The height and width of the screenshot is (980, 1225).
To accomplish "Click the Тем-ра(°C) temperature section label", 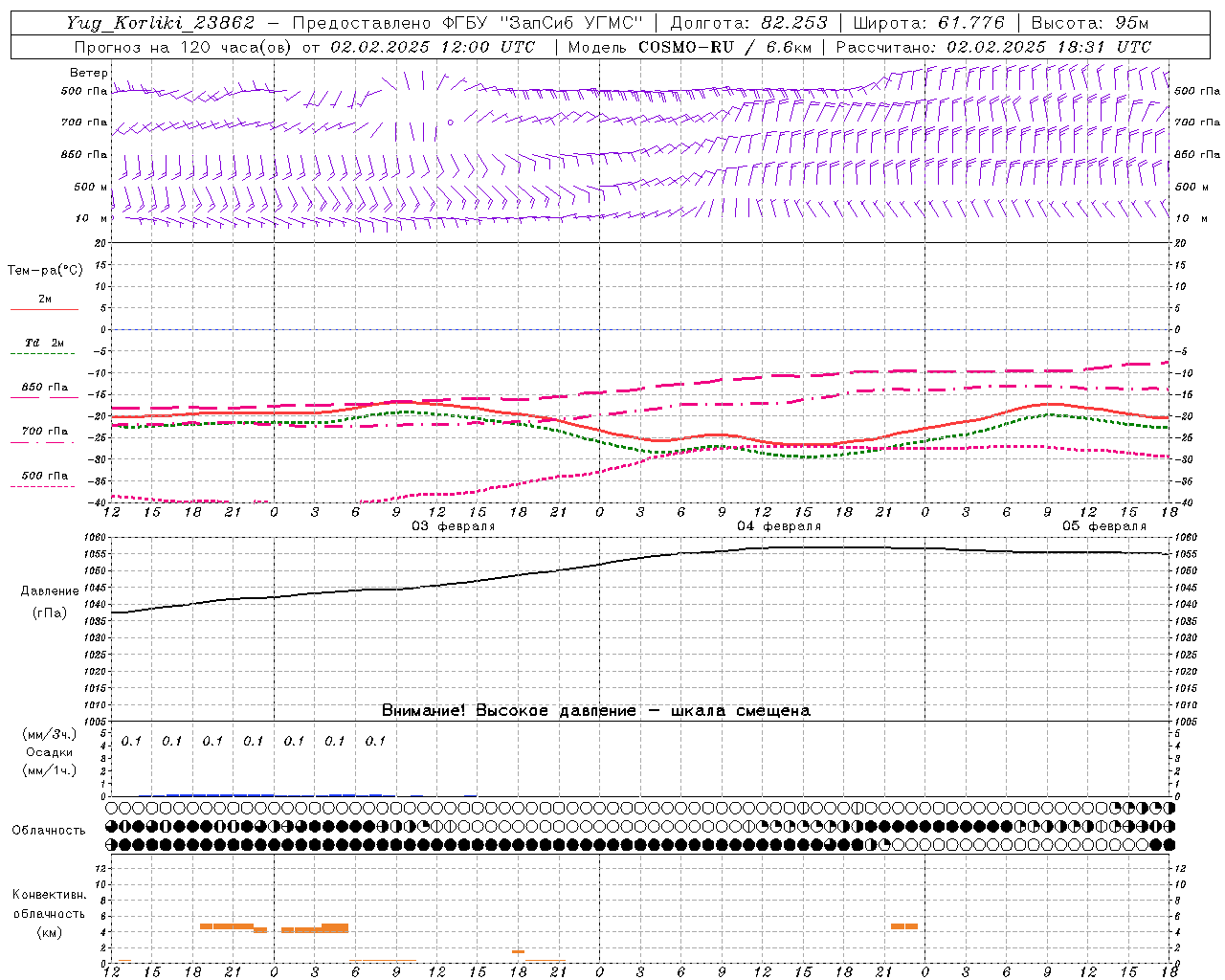I will coord(45,271).
